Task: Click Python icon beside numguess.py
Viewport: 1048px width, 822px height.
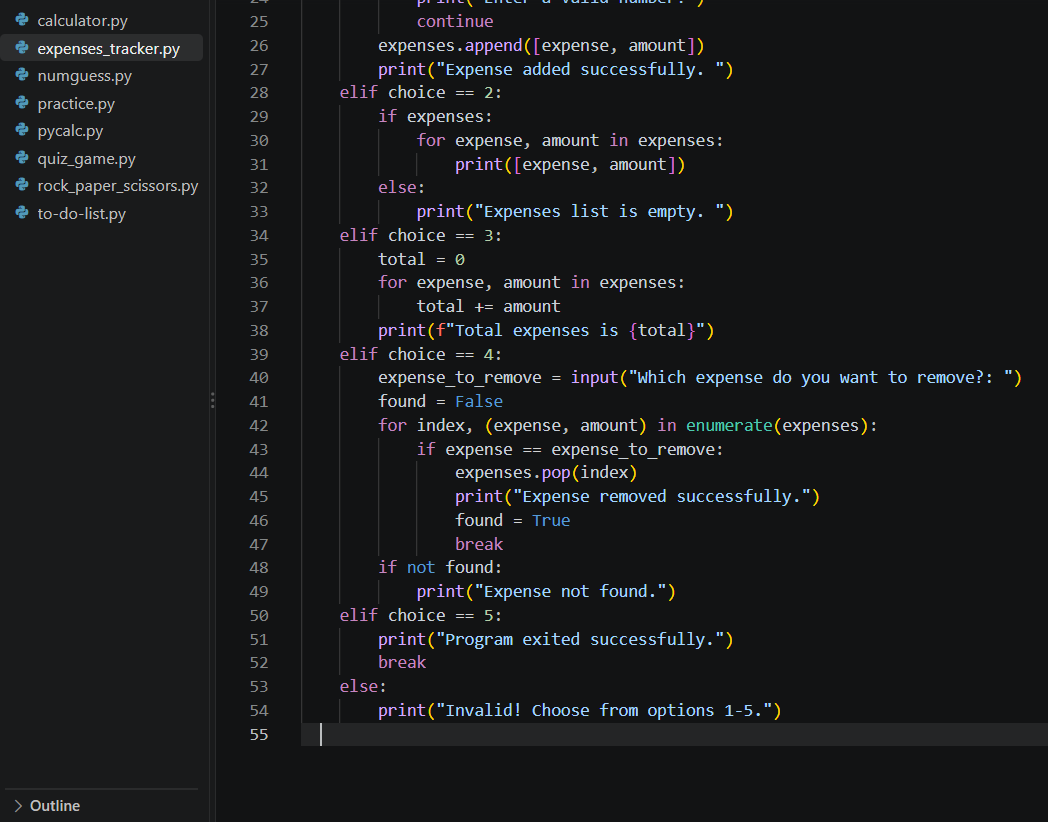Action: (22, 74)
